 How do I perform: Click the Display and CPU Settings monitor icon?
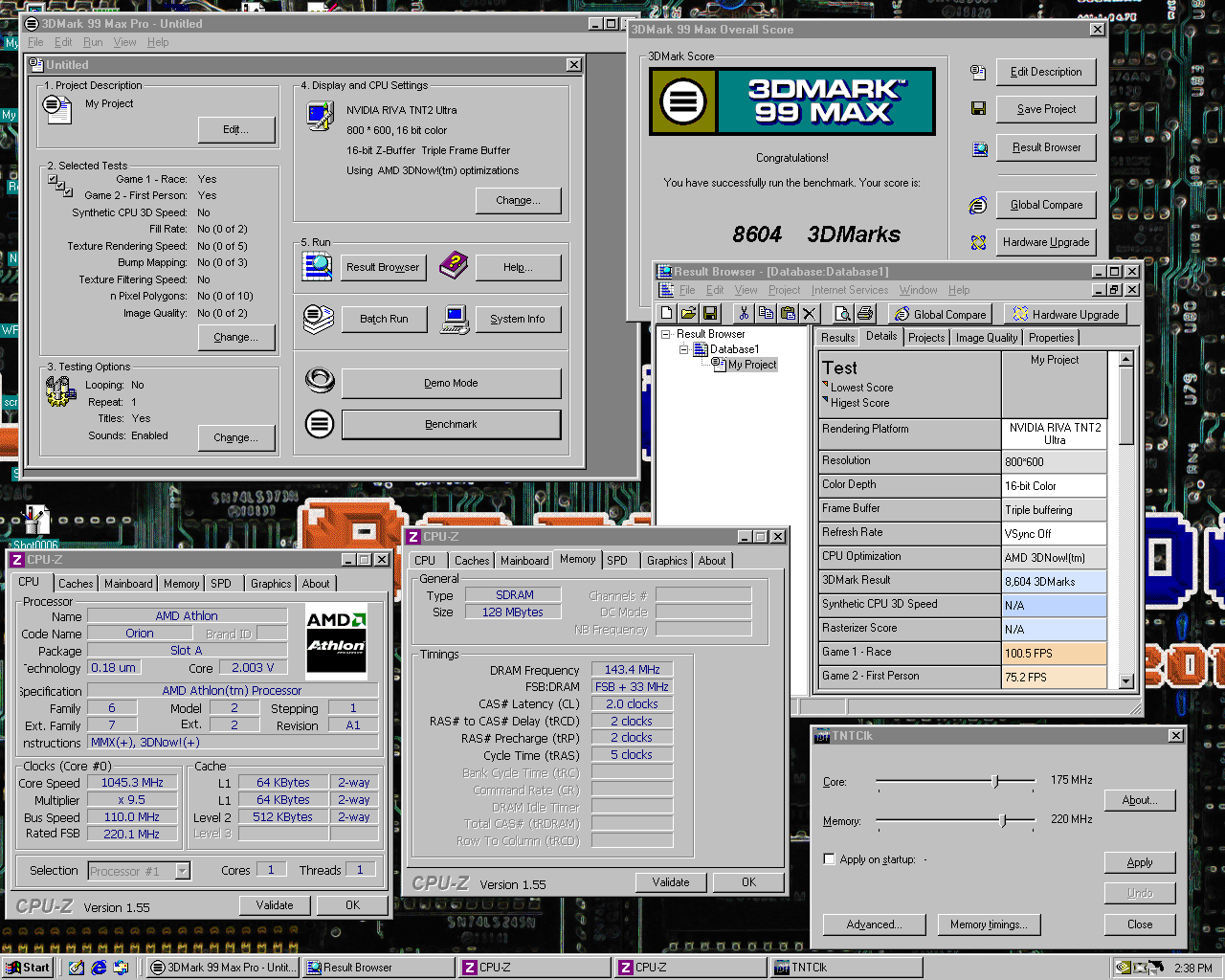point(319,116)
